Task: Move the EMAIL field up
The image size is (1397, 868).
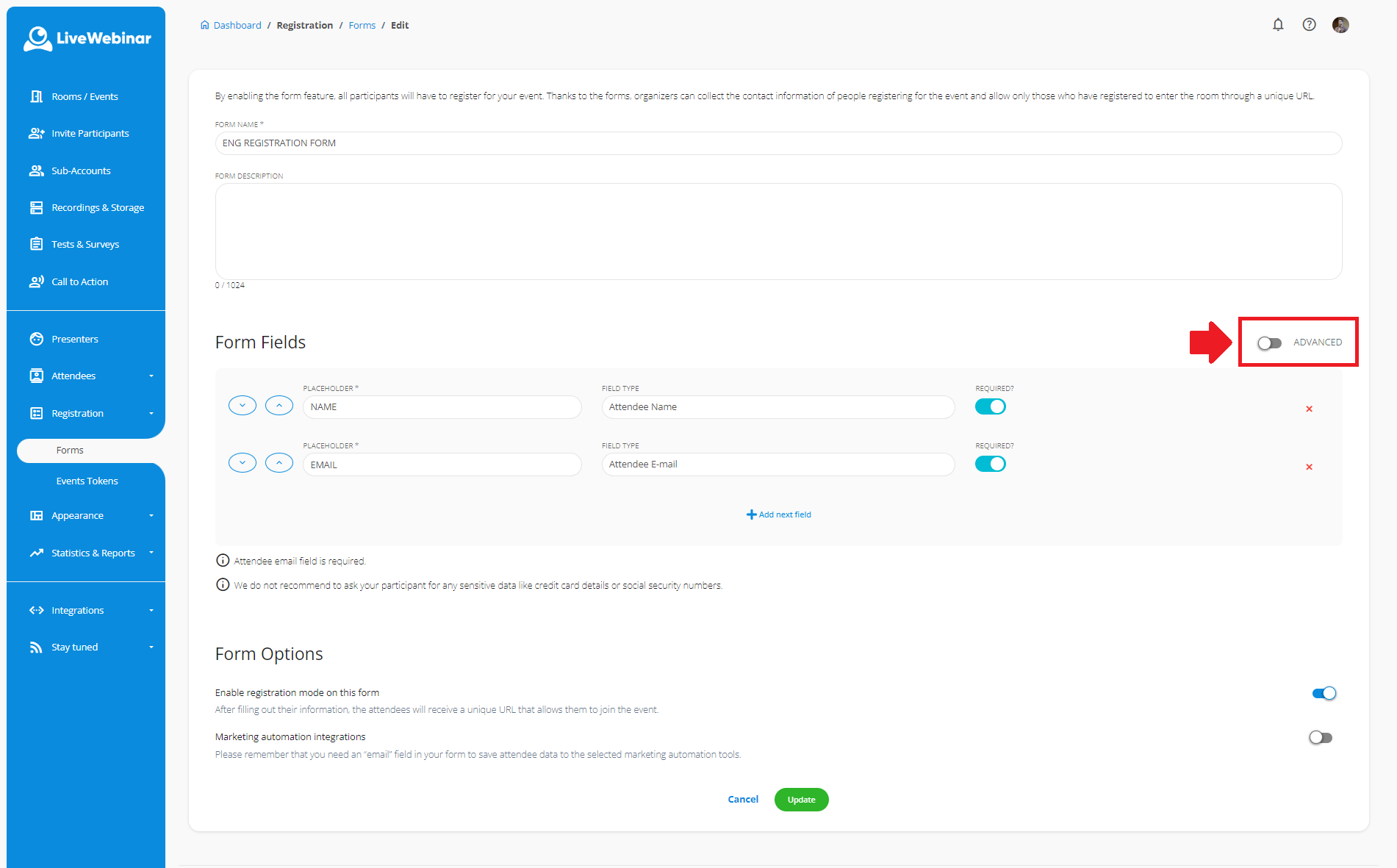Action: [279, 463]
